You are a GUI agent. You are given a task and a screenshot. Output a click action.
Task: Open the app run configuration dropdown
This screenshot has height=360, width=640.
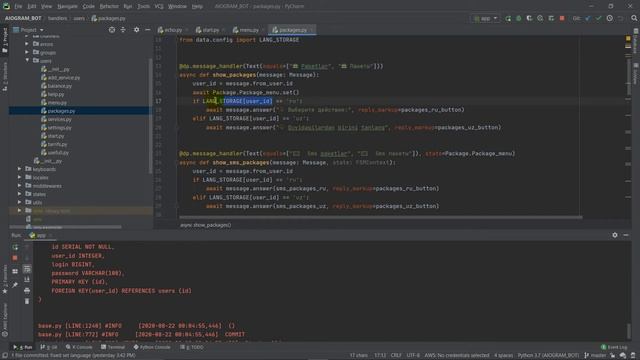pos(485,18)
